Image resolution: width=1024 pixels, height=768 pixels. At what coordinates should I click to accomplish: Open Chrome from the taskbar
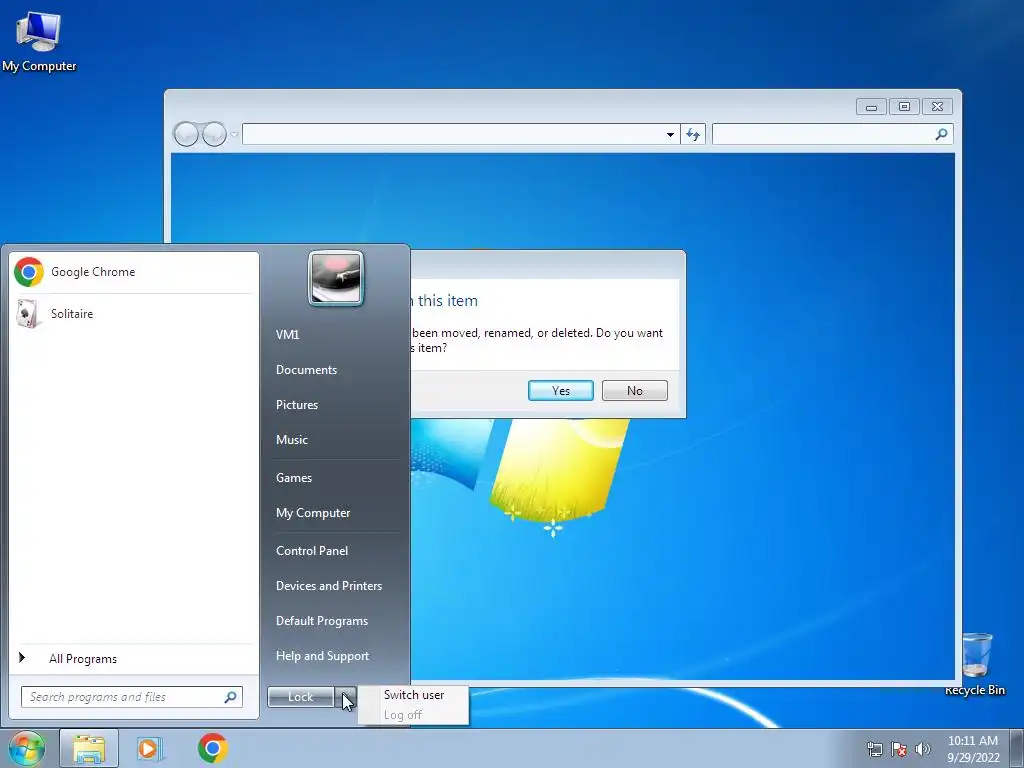pos(213,748)
